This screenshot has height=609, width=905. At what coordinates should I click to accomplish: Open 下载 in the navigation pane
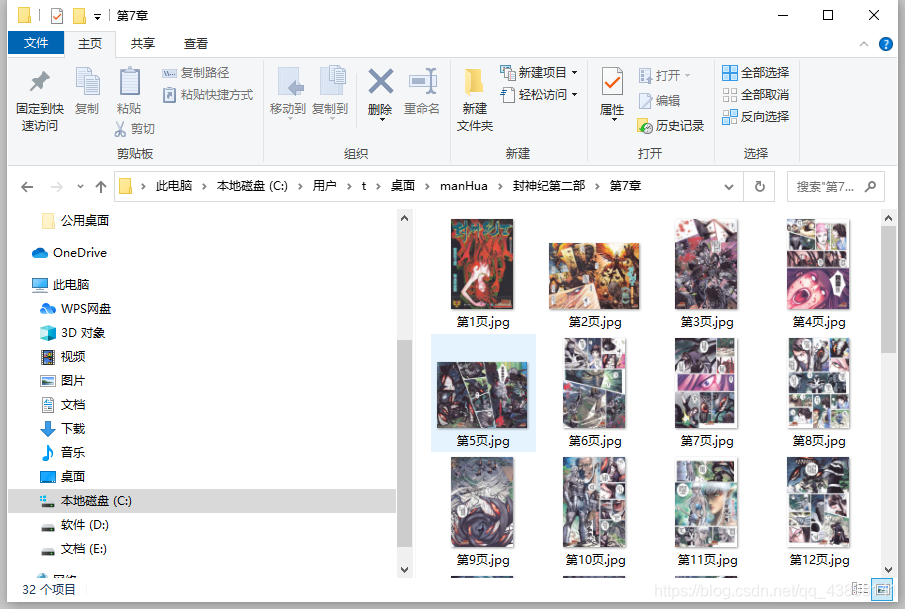tap(63, 429)
